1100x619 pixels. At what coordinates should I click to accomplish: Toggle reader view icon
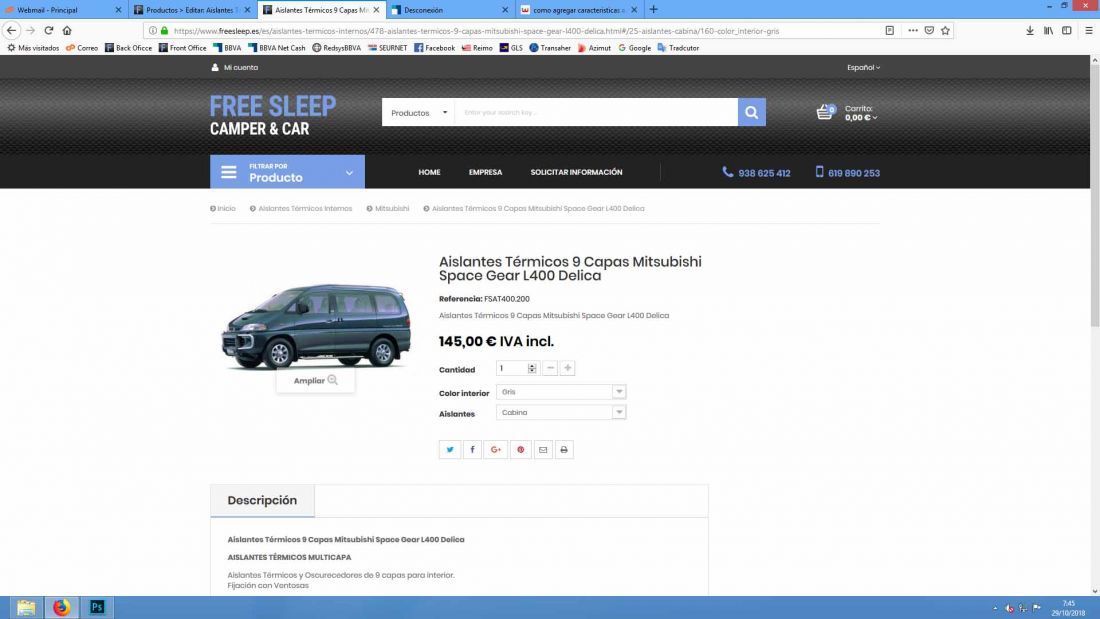tap(890, 30)
